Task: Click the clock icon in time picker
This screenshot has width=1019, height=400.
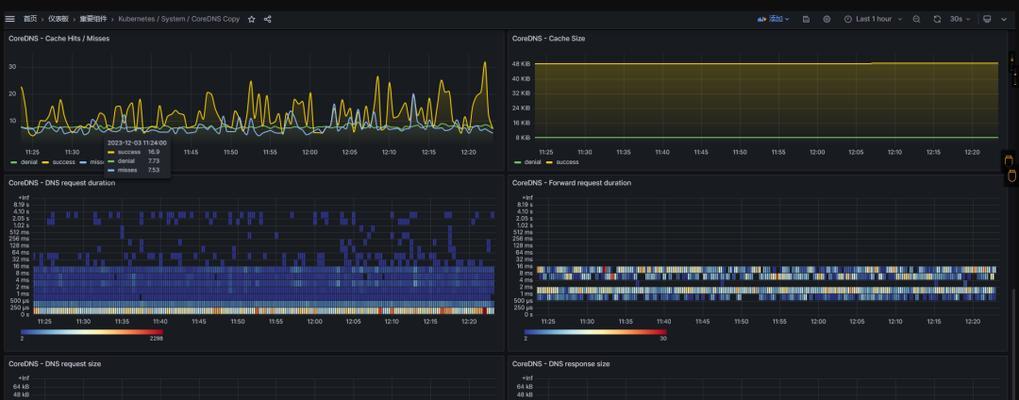Action: (847, 19)
